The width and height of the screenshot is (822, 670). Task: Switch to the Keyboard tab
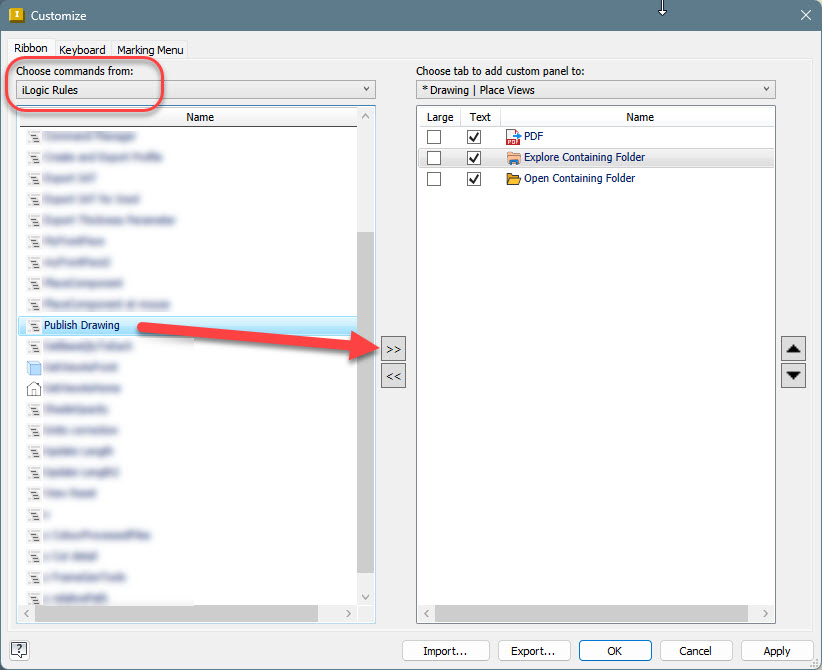pos(82,48)
